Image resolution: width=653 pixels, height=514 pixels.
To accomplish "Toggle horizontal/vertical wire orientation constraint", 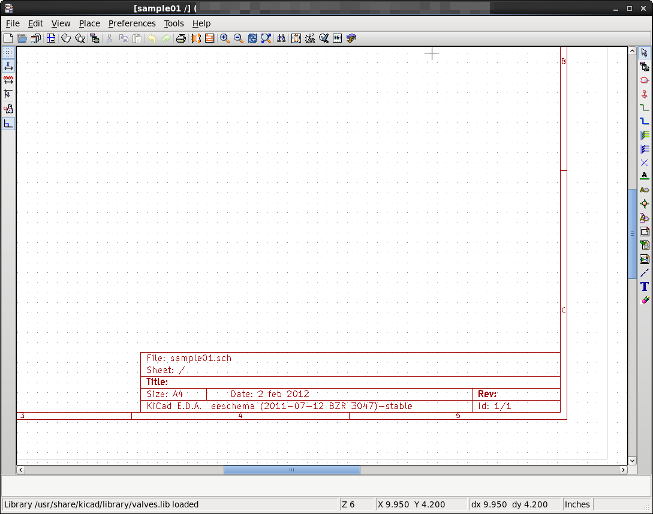I will 8,124.
